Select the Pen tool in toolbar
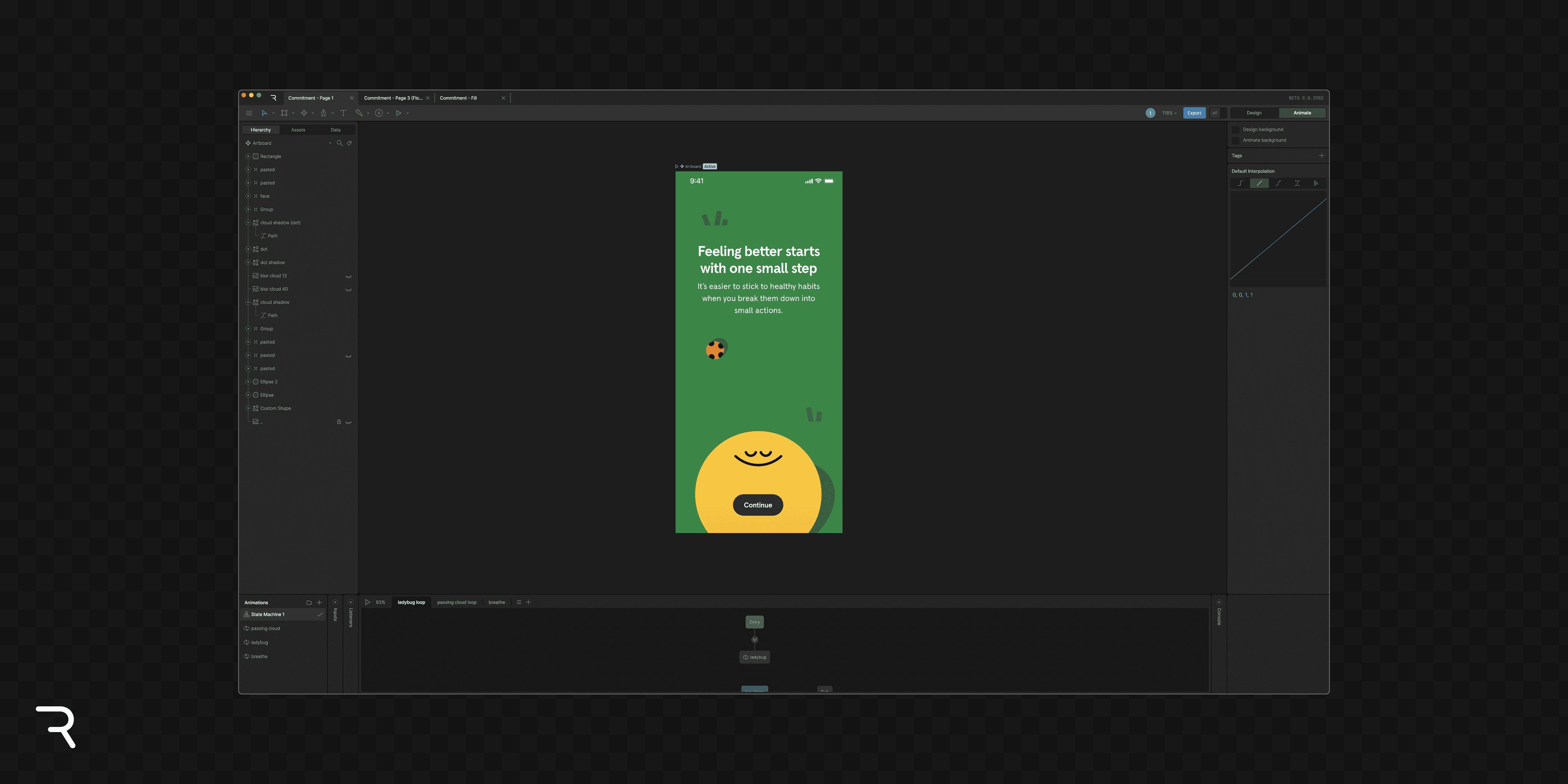Image resolution: width=1568 pixels, height=784 pixels. tap(323, 113)
